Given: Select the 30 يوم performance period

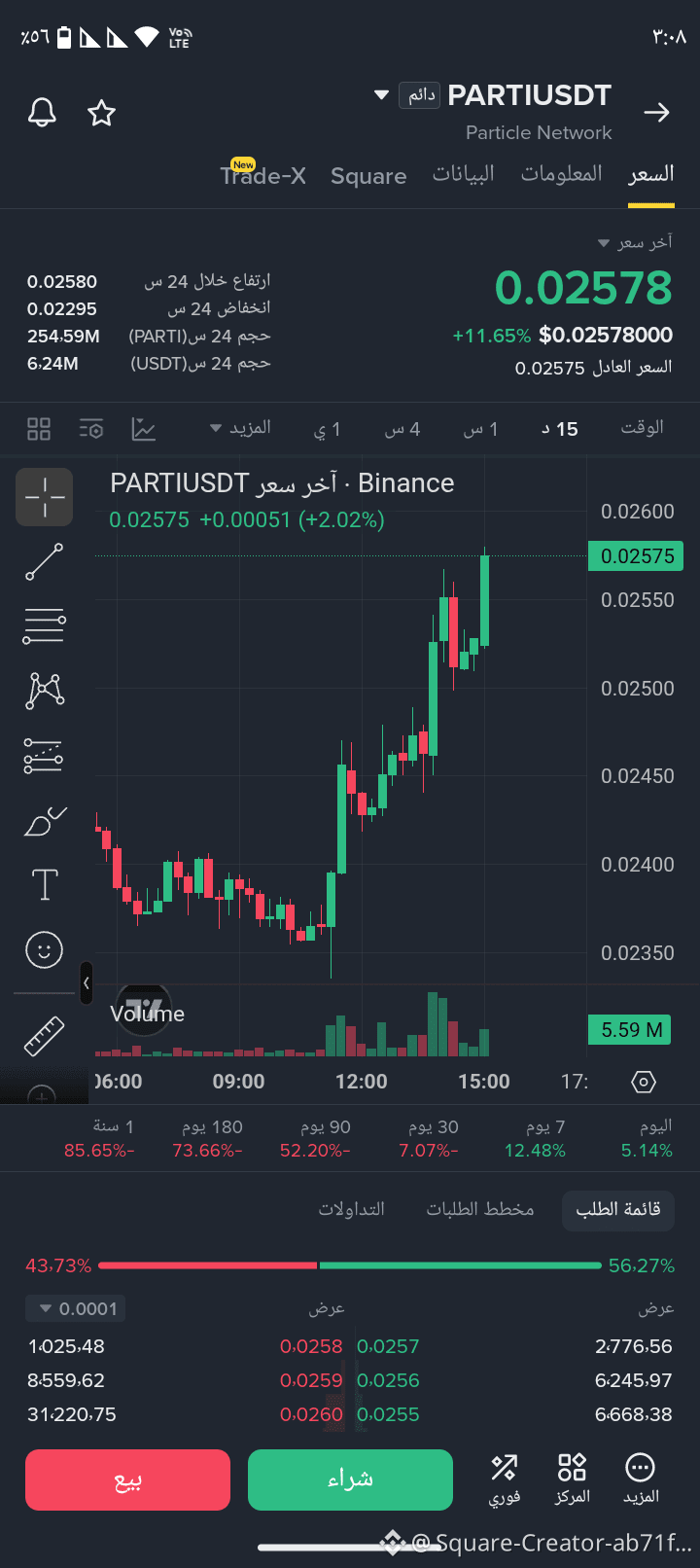Looking at the screenshot, I should tap(429, 1138).
